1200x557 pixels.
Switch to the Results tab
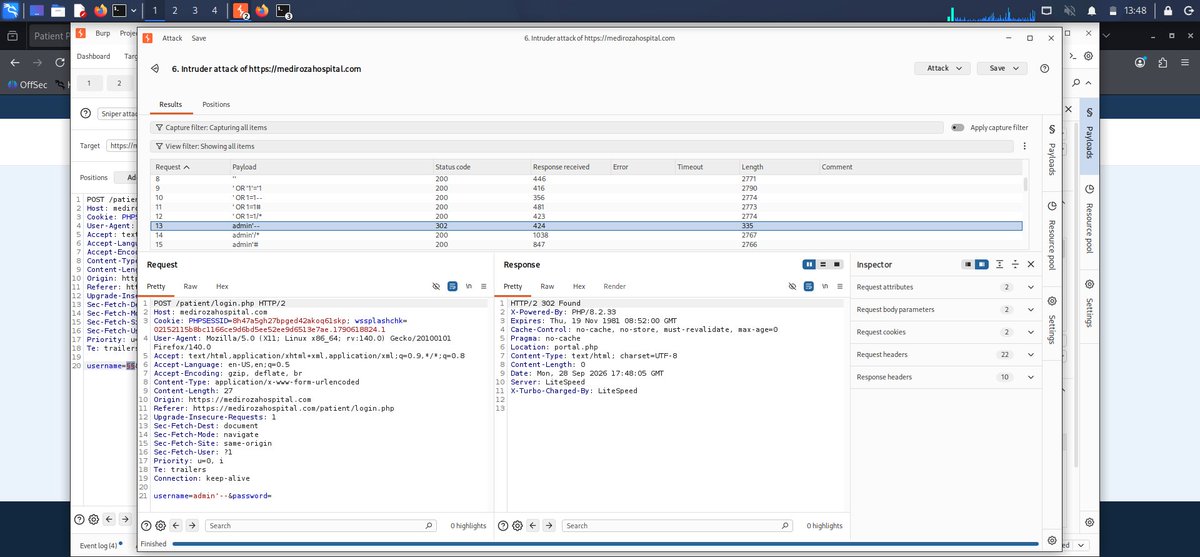point(171,104)
